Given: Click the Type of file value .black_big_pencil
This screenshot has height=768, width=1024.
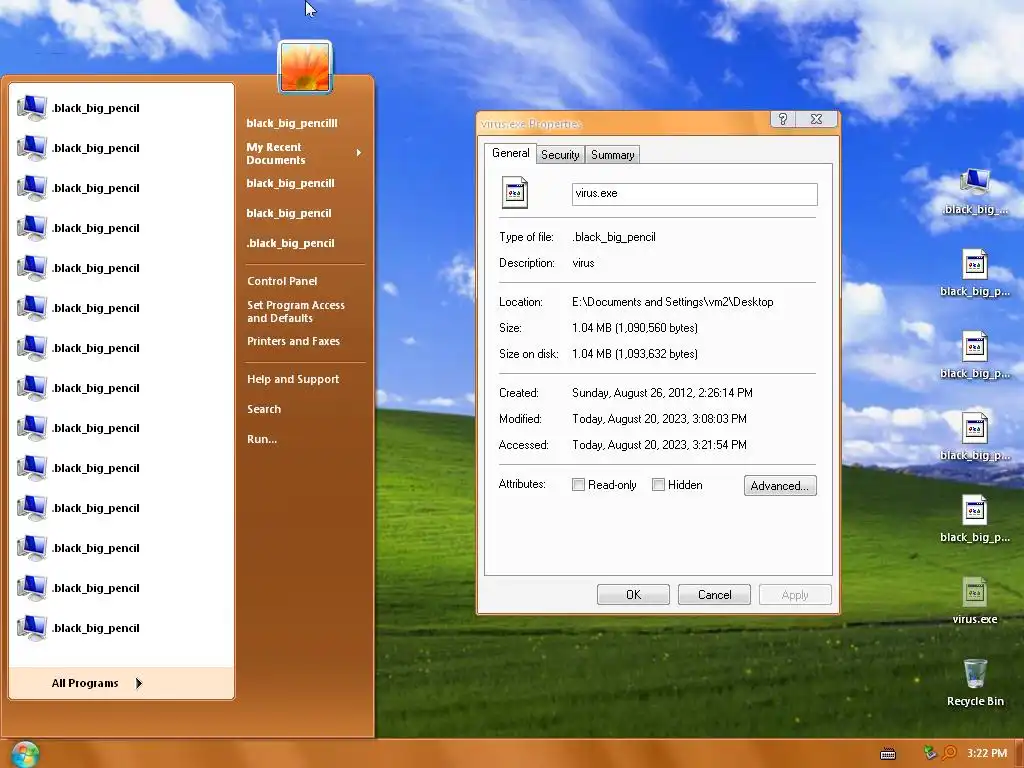Looking at the screenshot, I should [614, 237].
